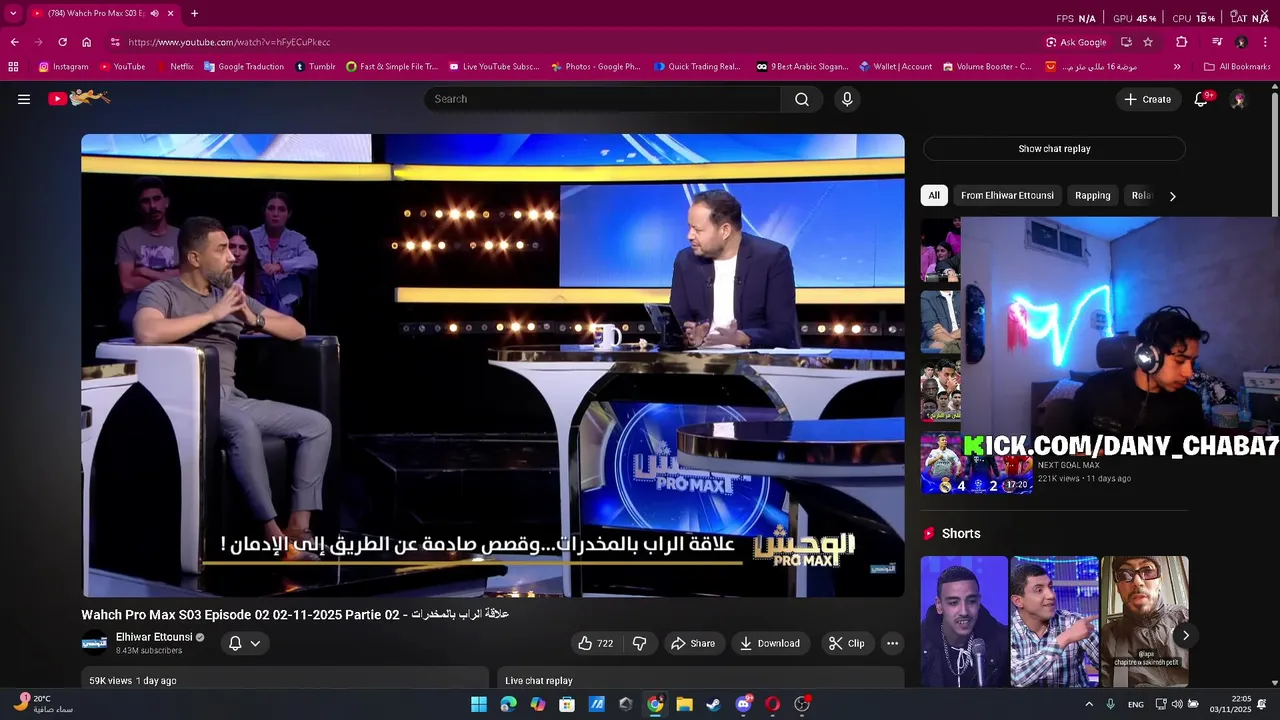Screen dimensions: 1280x720
Task: Open the Netflix bookmark
Action: 174,67
